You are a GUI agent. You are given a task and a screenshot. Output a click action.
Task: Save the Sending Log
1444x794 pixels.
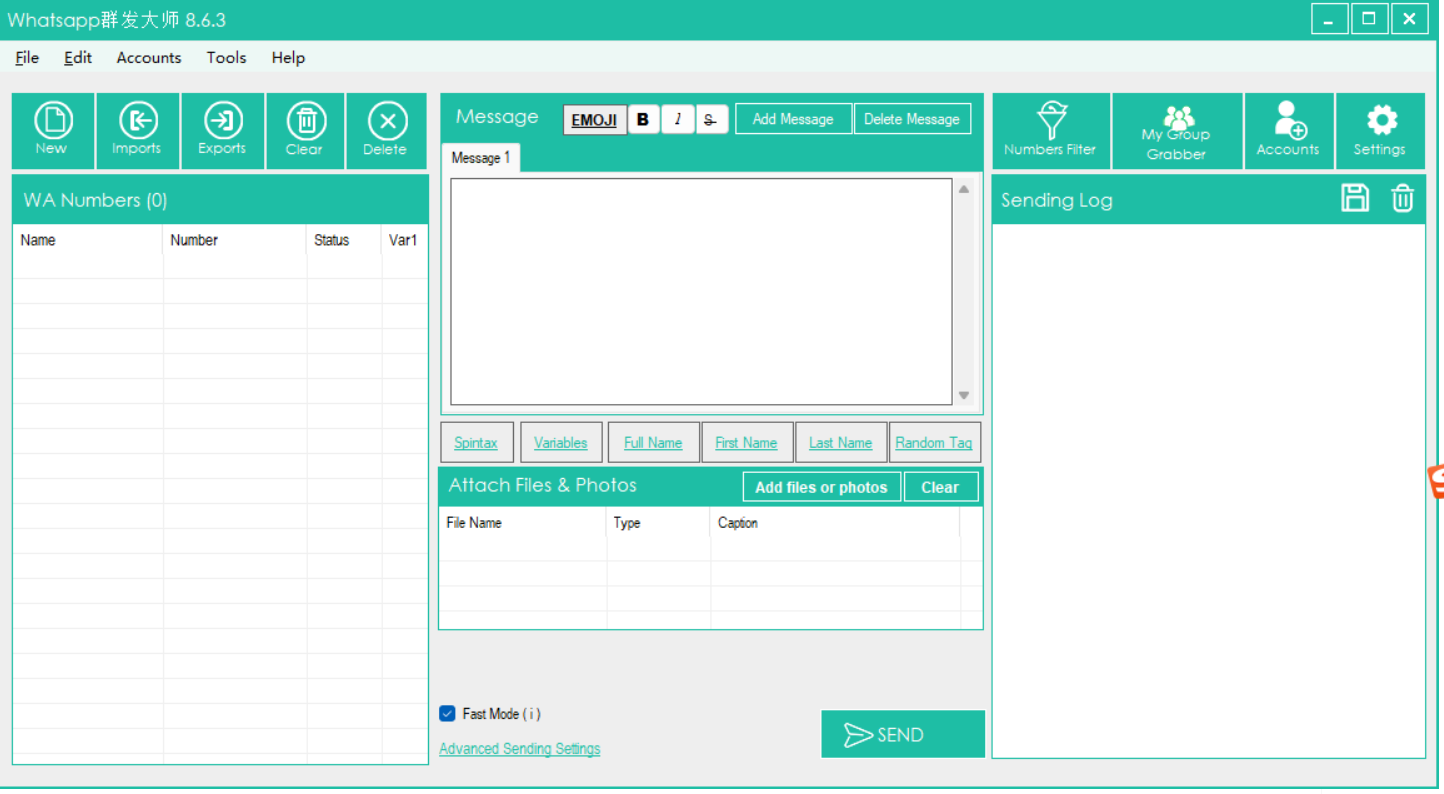click(1355, 198)
